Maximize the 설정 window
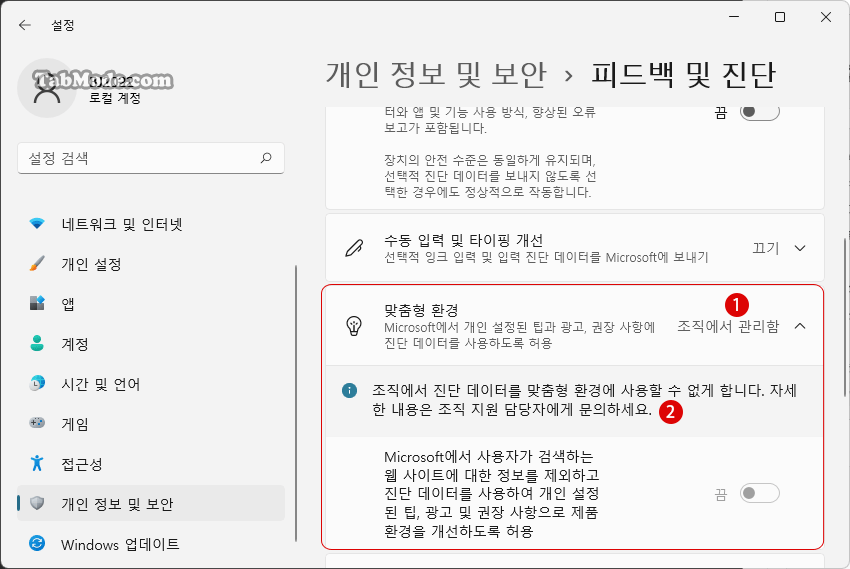 tap(780, 17)
